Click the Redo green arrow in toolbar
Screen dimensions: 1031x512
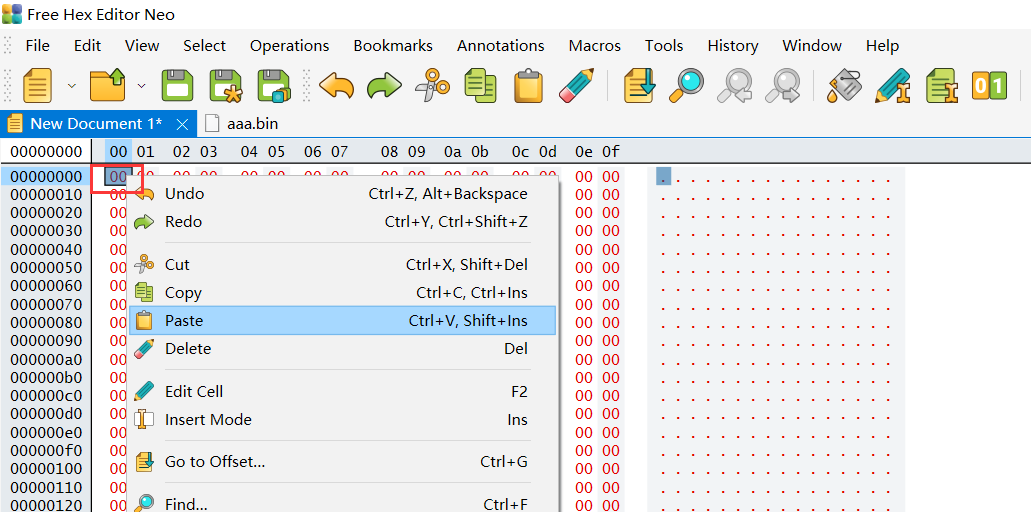click(384, 85)
